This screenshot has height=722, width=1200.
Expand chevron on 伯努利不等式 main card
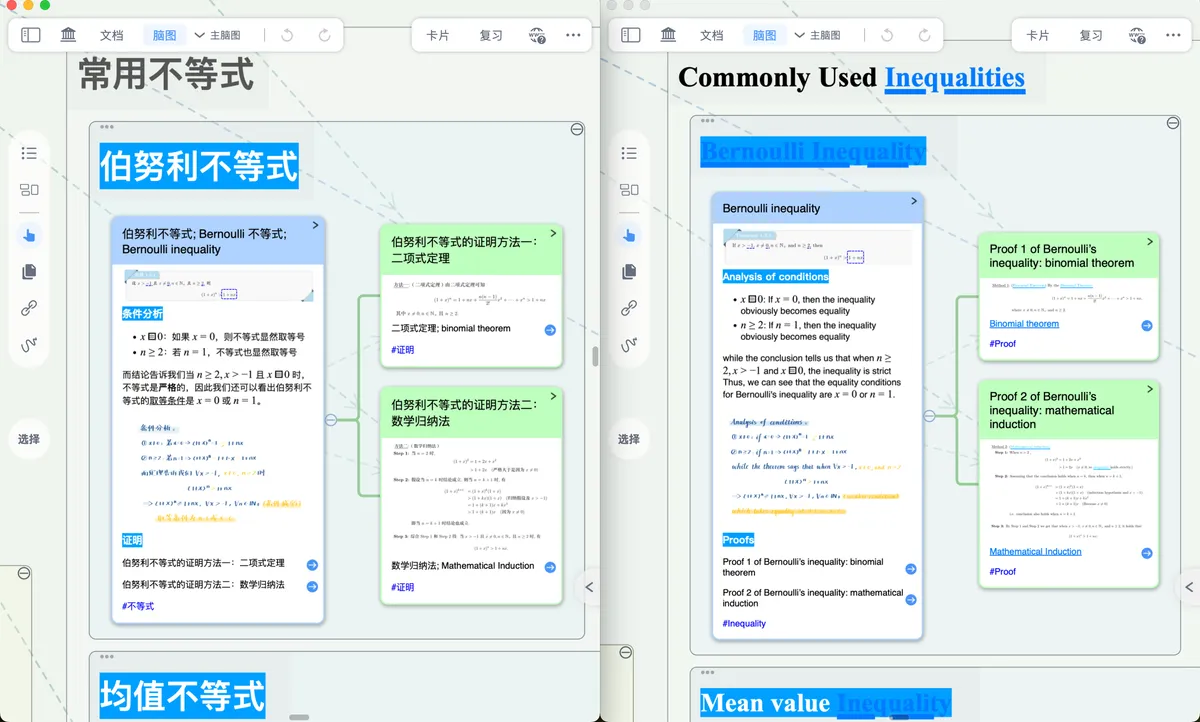coord(316,225)
